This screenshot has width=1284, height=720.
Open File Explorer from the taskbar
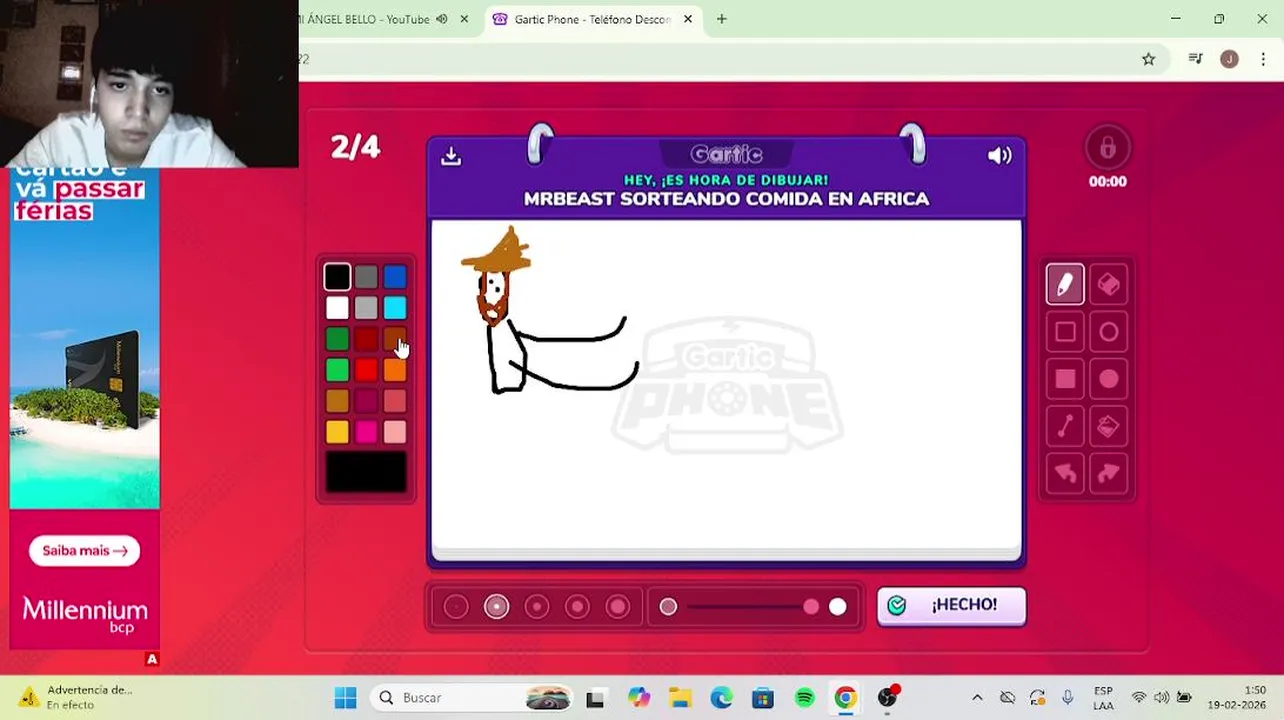(x=680, y=698)
